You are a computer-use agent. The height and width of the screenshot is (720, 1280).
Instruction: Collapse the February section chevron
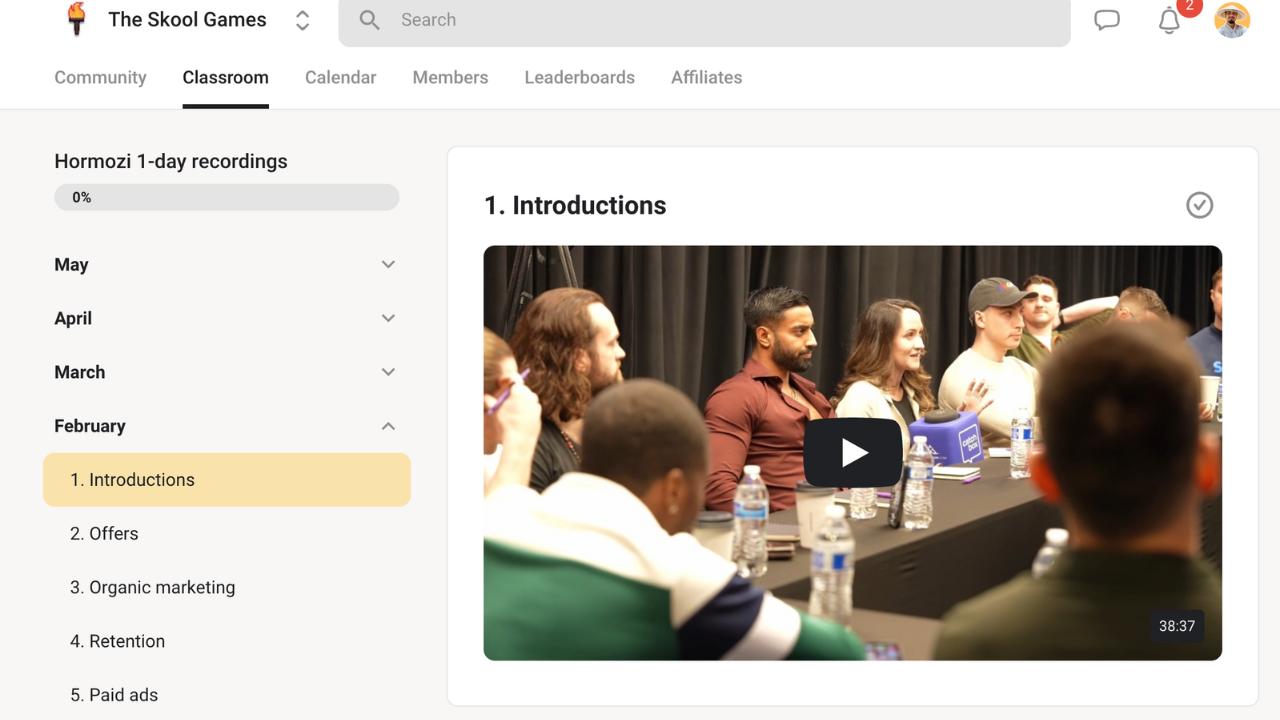388,426
